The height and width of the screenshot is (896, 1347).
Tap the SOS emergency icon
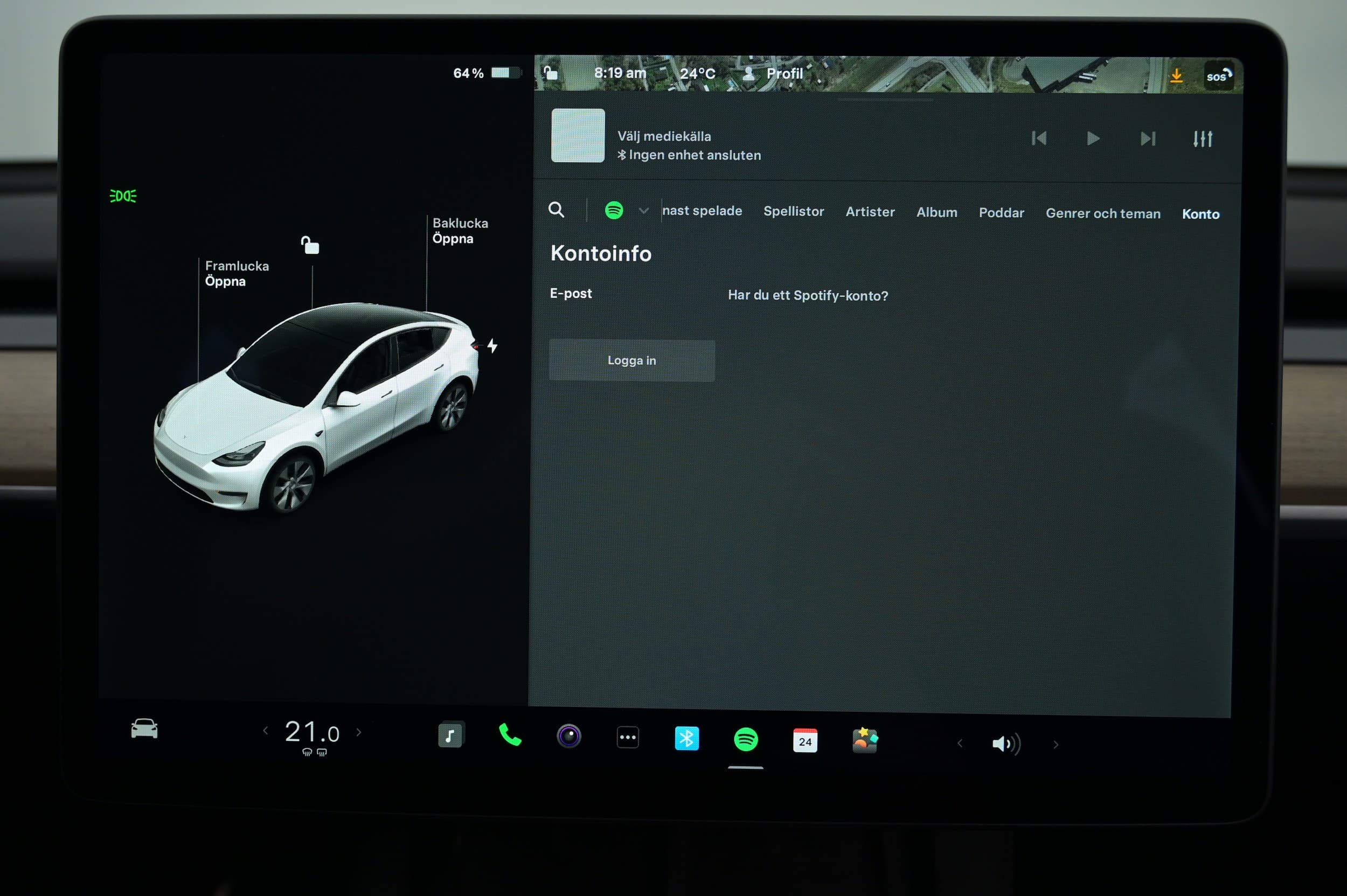pos(1218,76)
